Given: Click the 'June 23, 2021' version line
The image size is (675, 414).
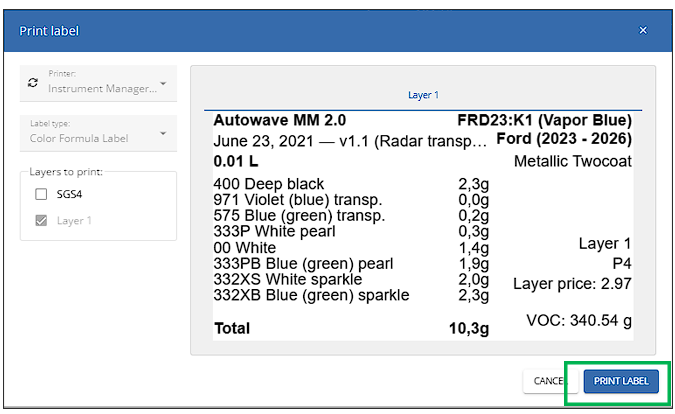Looking at the screenshot, I should point(350,141).
